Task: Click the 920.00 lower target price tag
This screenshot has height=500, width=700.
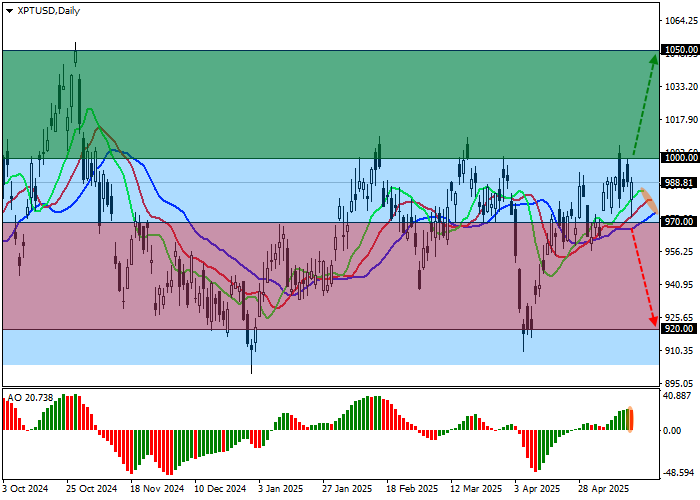Action: (x=679, y=329)
